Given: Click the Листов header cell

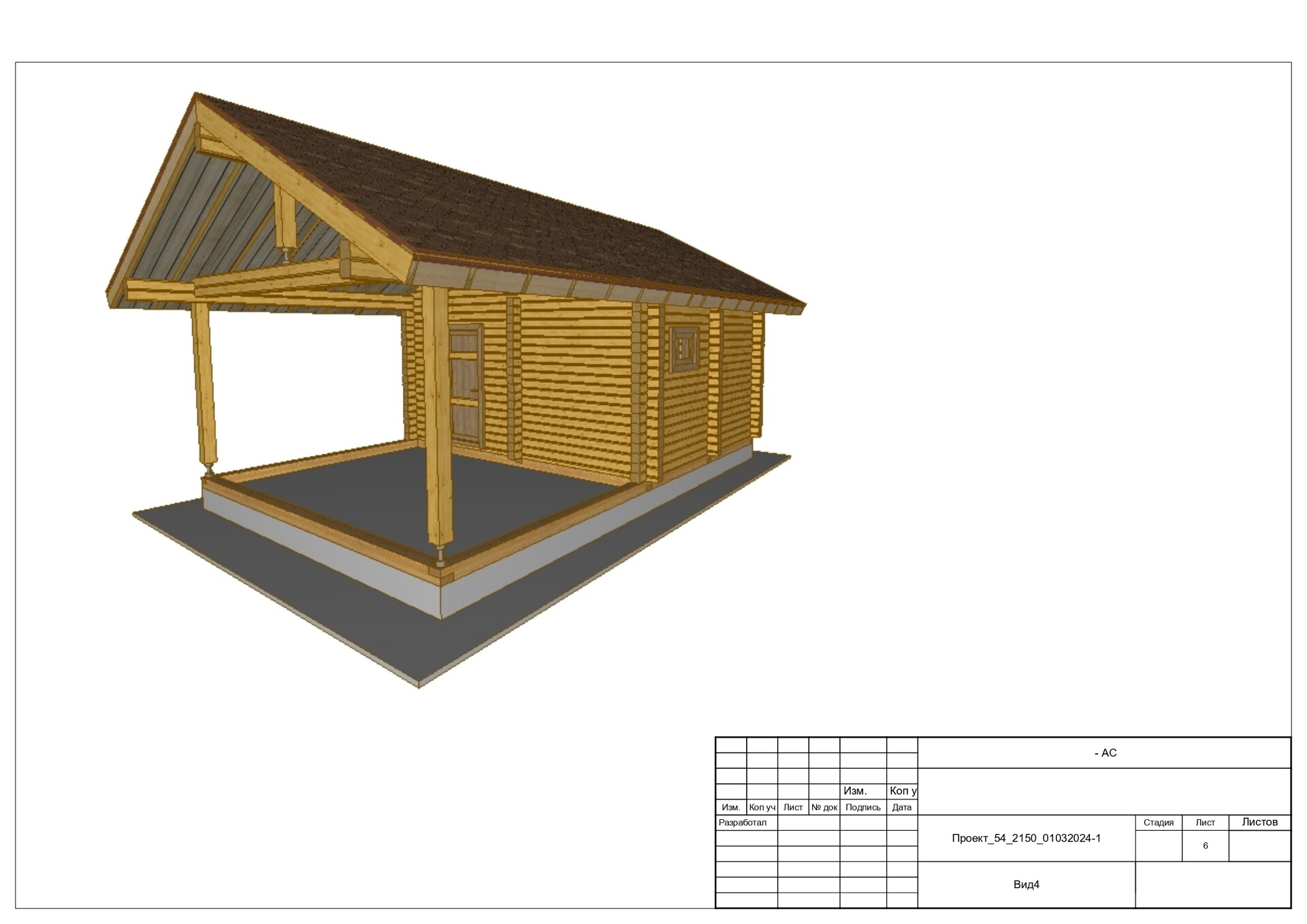Looking at the screenshot, I should [x=1259, y=822].
